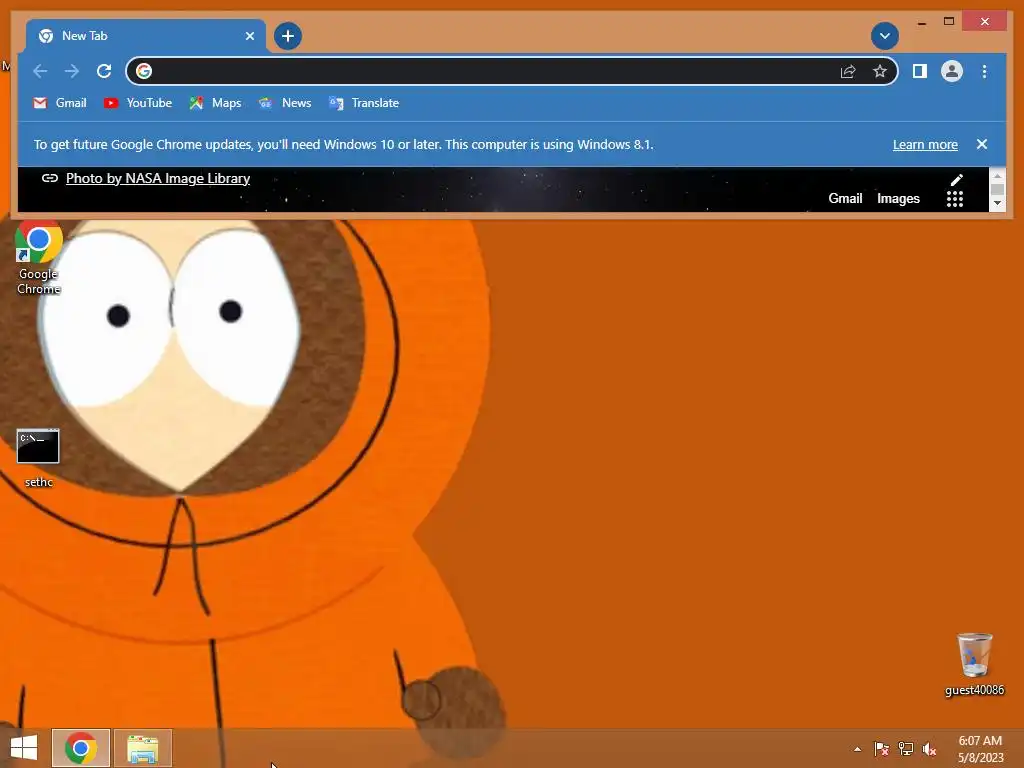1024x768 pixels.
Task: Customize this page pencil icon
Action: click(x=956, y=180)
